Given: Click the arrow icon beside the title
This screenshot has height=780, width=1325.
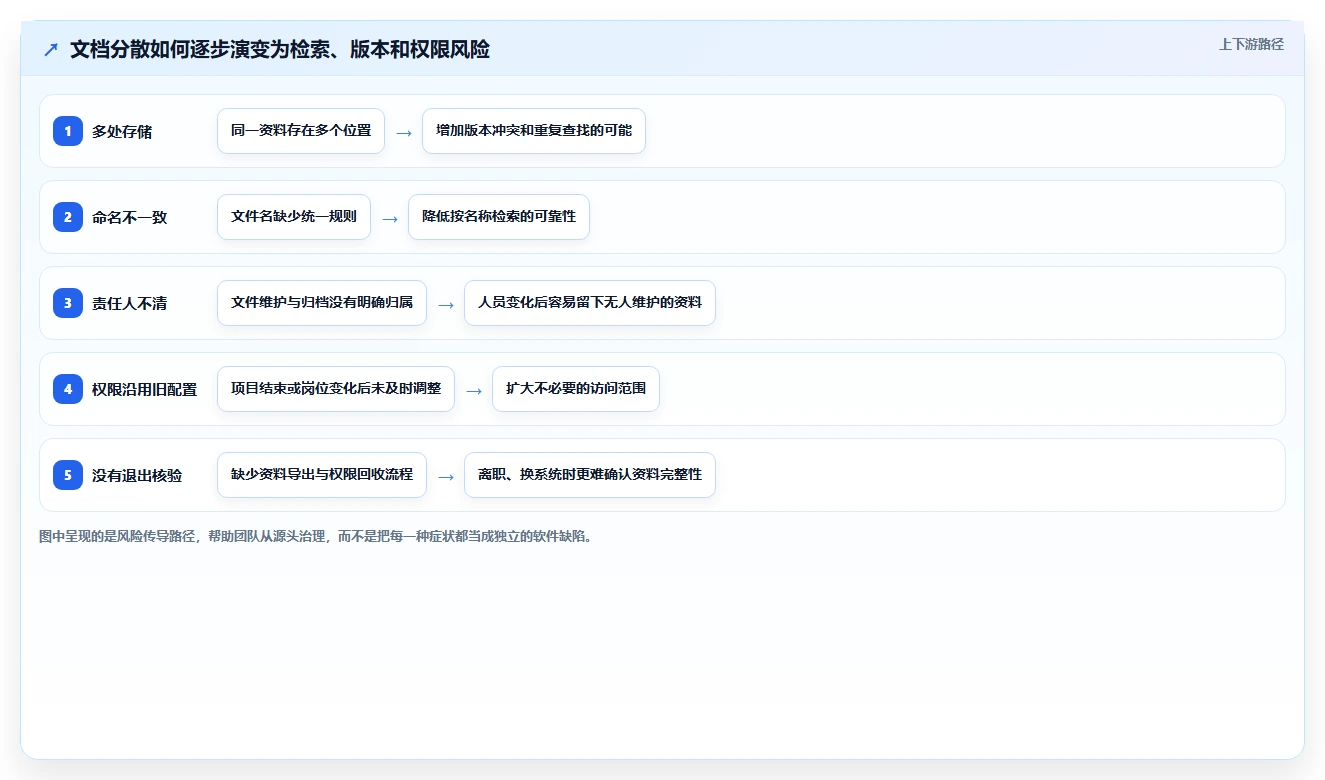Looking at the screenshot, I should (51, 49).
